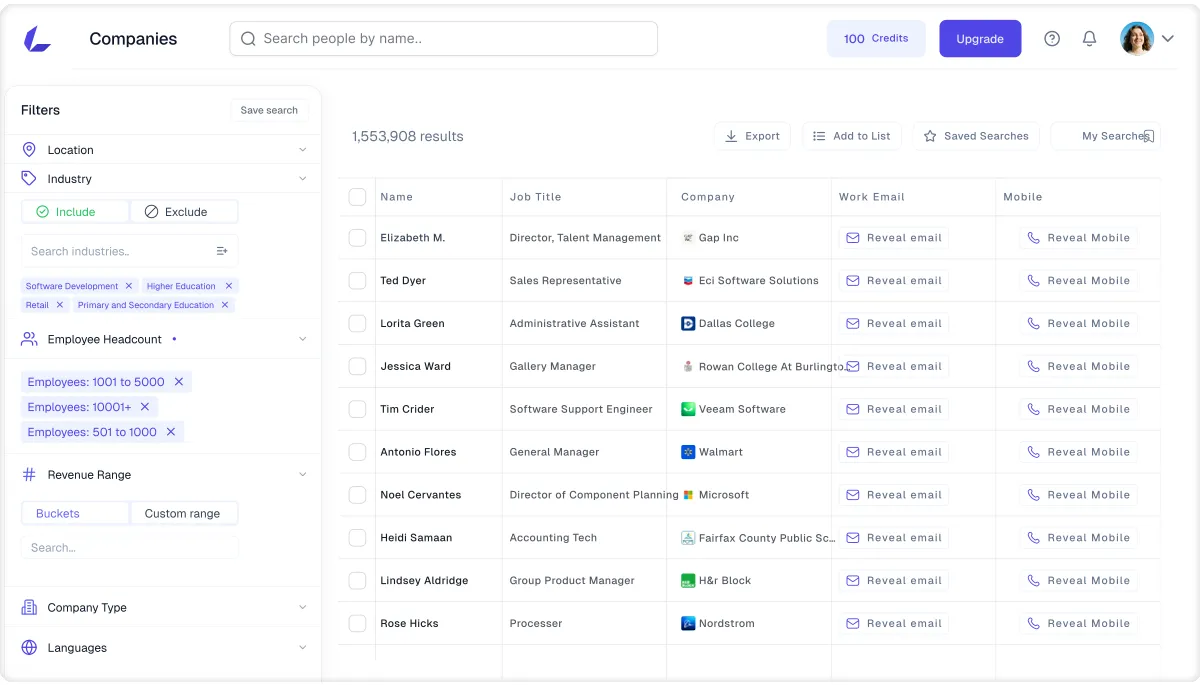
Task: Click the Microsoft logo icon
Action: point(688,495)
